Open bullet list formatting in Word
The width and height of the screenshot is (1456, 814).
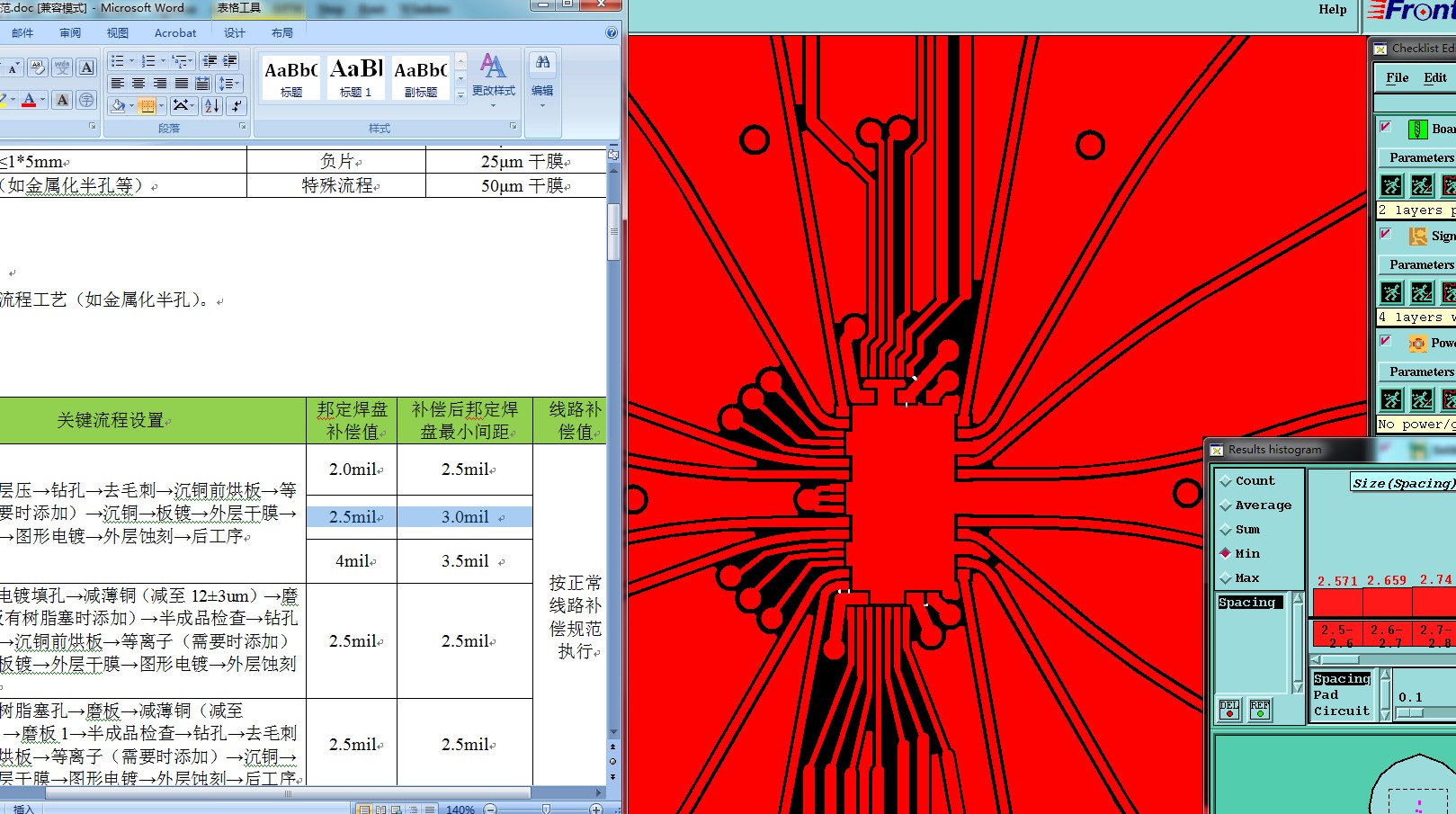117,61
